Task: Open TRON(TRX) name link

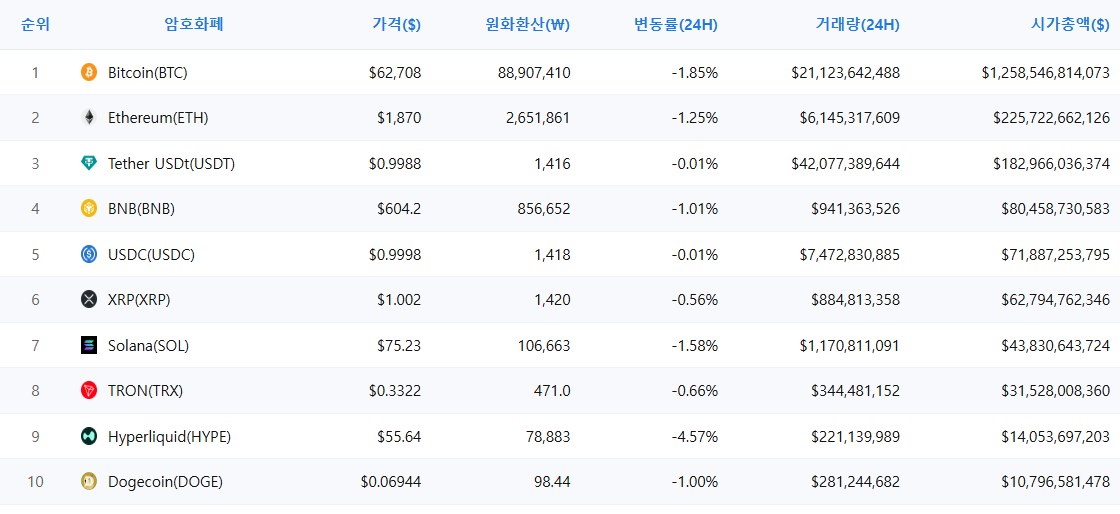Action: pyautogui.click(x=146, y=391)
